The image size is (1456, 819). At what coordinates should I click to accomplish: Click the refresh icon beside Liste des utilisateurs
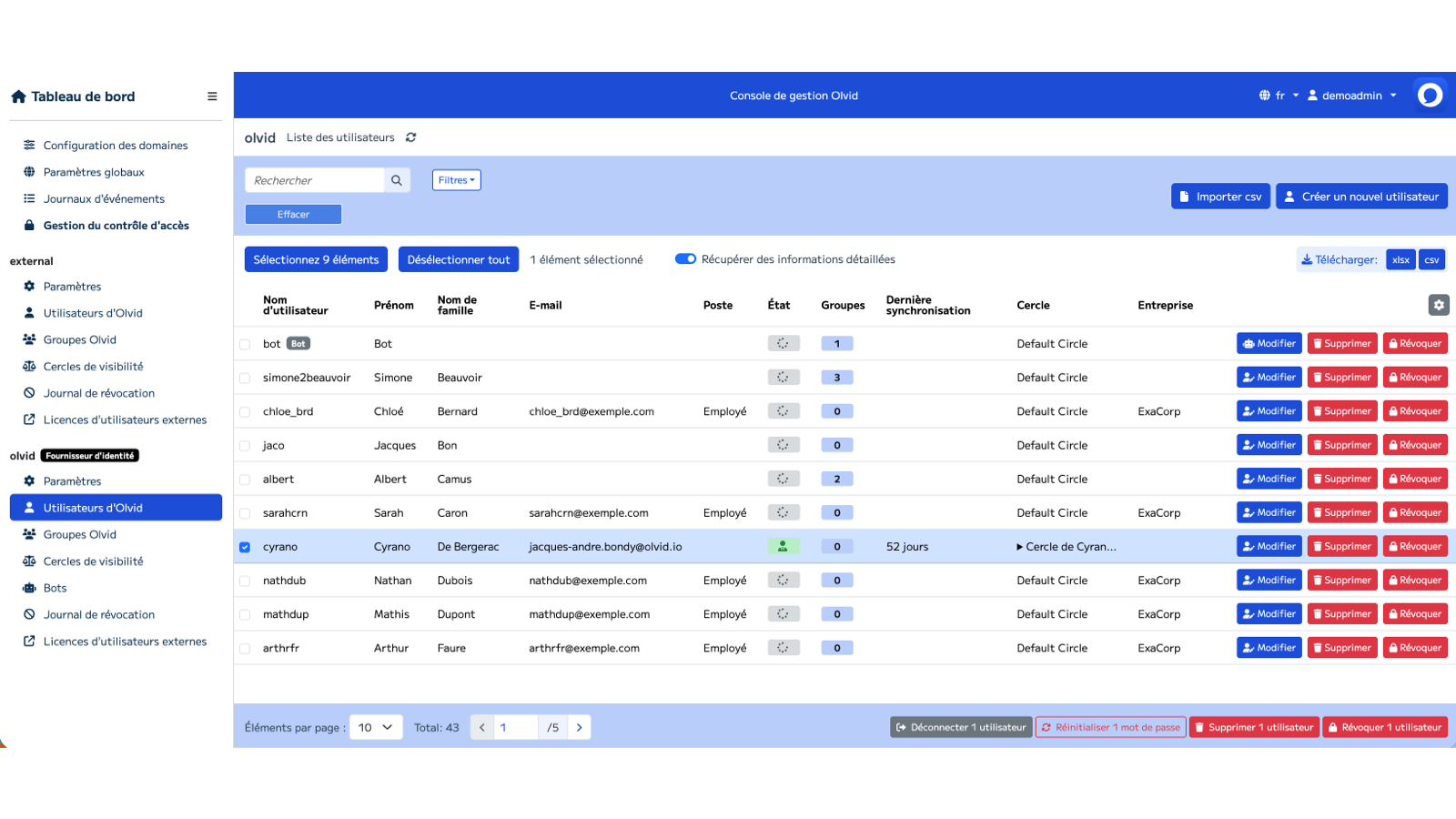coord(411,137)
